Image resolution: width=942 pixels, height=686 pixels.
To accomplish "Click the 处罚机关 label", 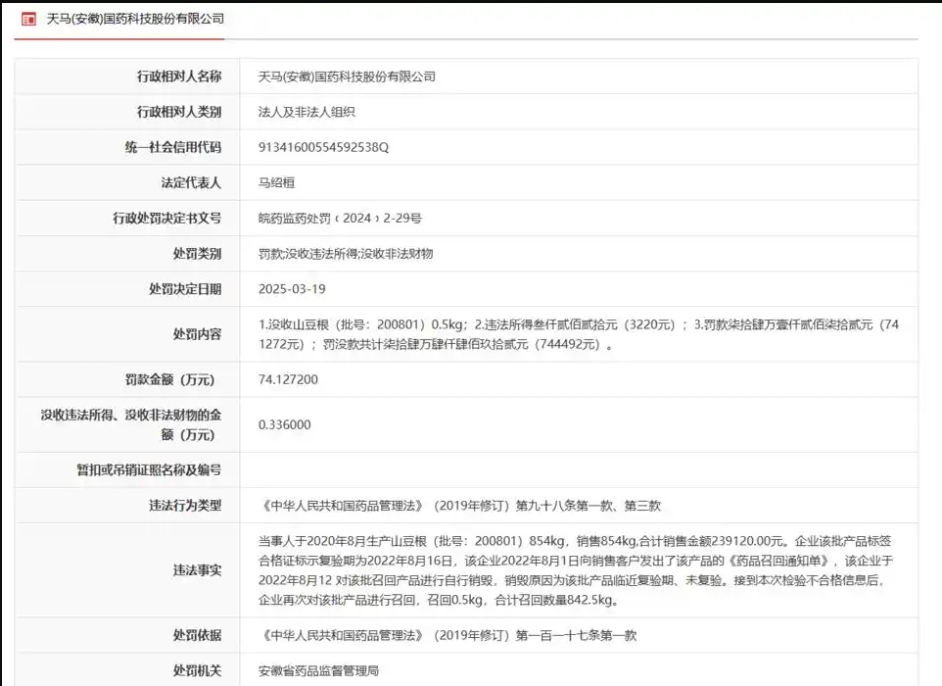I will pos(197,670).
